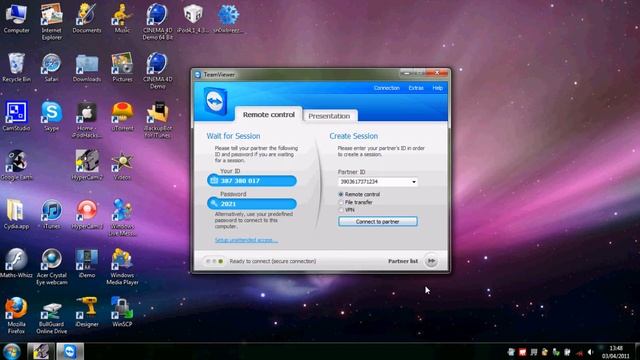Launch CamStudio from the desktop
Viewport: 640px width, 360px height.
click(16, 116)
